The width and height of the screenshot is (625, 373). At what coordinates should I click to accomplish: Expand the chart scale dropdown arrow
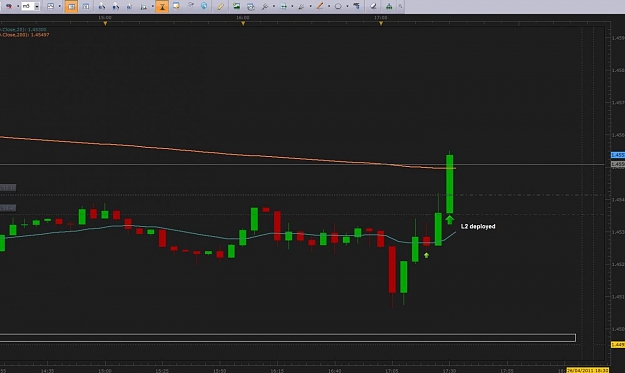152,6
